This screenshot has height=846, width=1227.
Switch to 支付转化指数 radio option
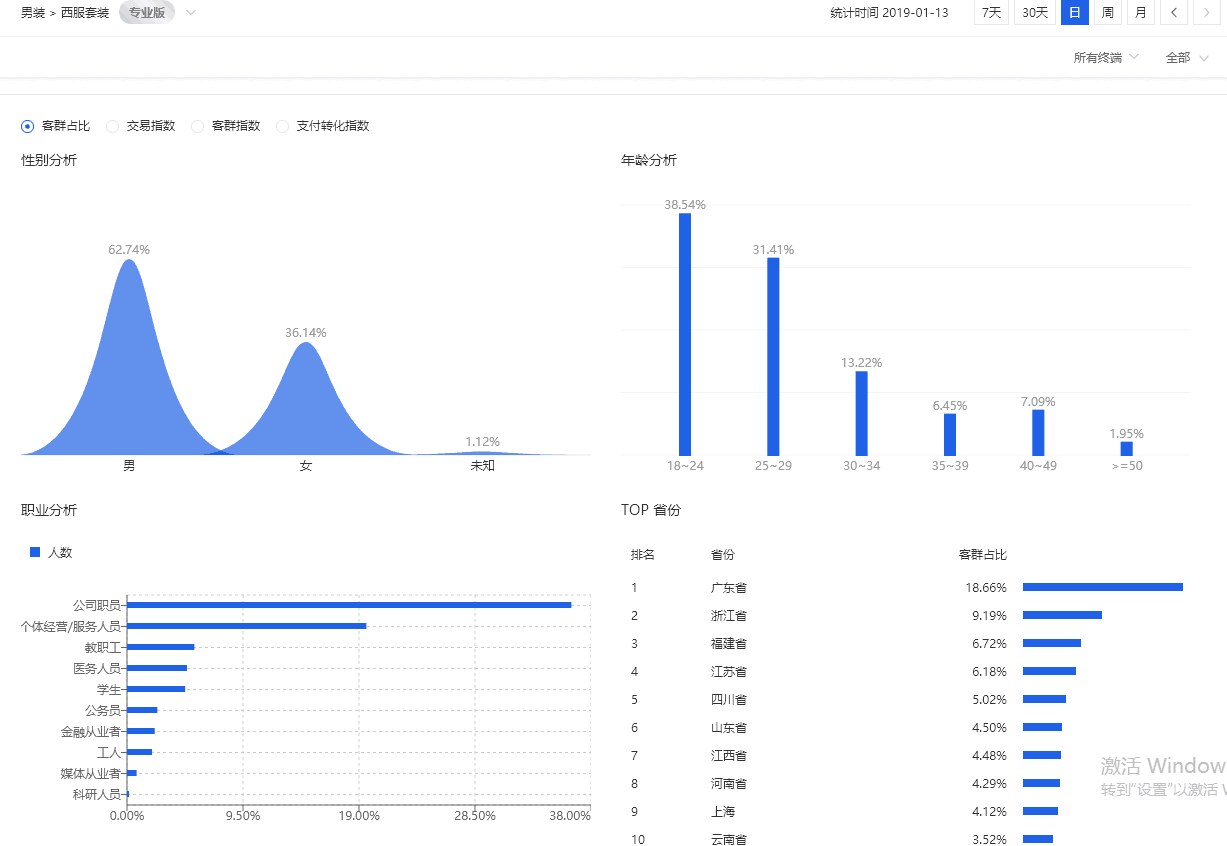pyautogui.click(x=283, y=126)
